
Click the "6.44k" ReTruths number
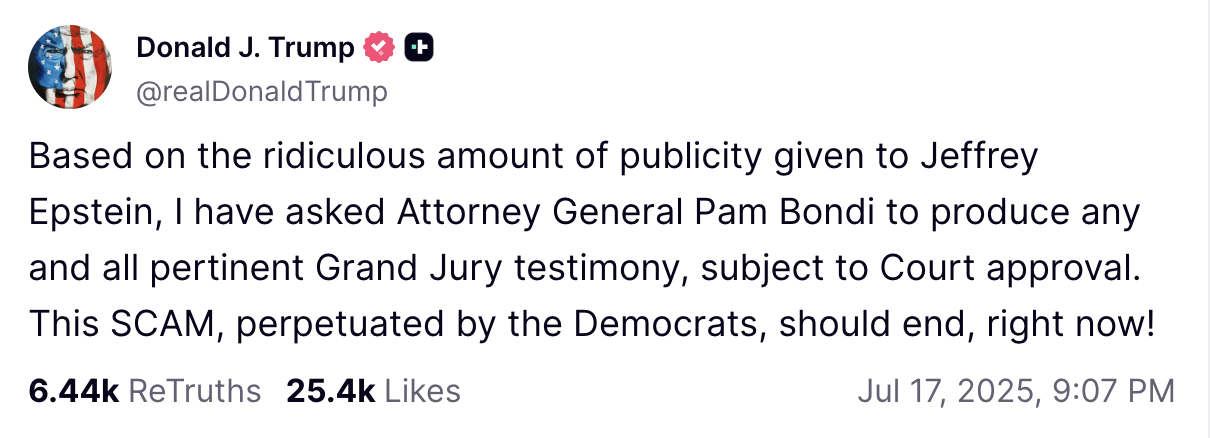pyautogui.click(x=73, y=391)
